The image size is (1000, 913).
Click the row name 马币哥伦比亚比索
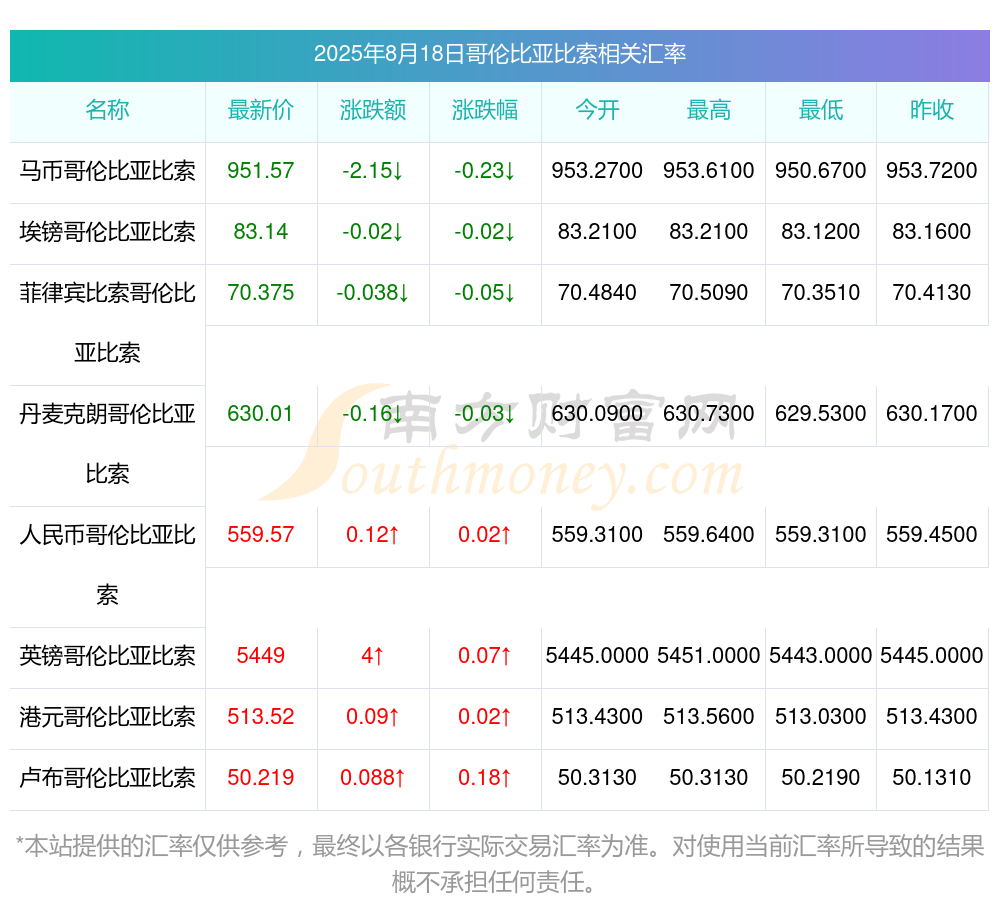(107, 171)
